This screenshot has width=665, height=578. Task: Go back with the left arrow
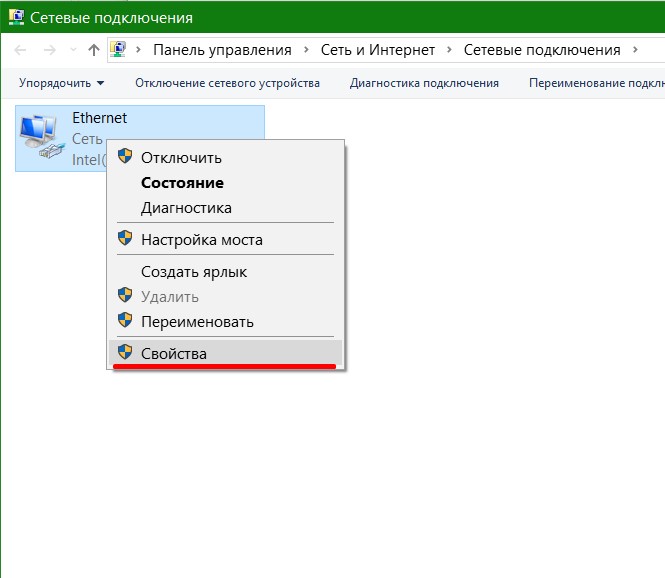(x=20, y=50)
